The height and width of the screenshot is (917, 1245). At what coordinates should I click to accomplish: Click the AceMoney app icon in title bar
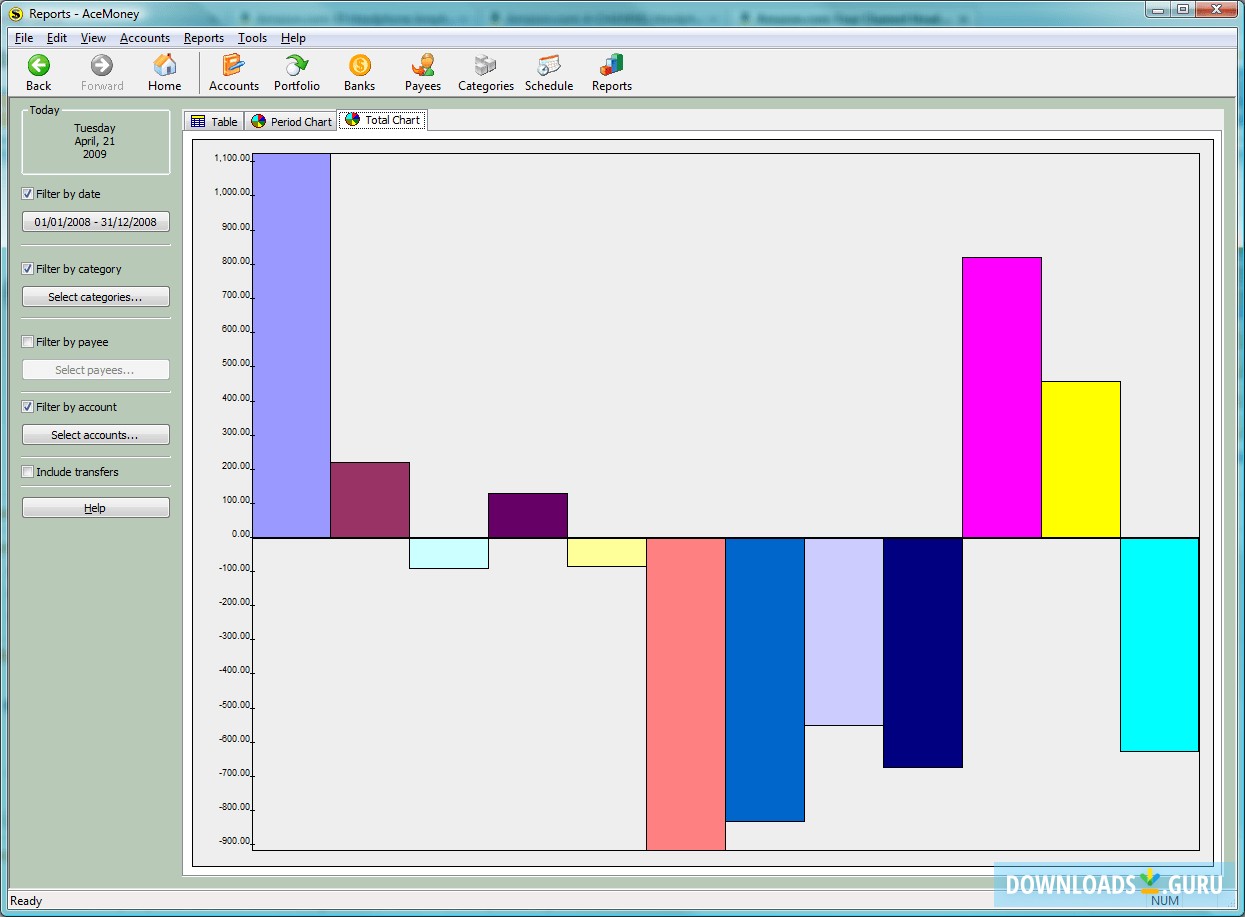coord(16,14)
